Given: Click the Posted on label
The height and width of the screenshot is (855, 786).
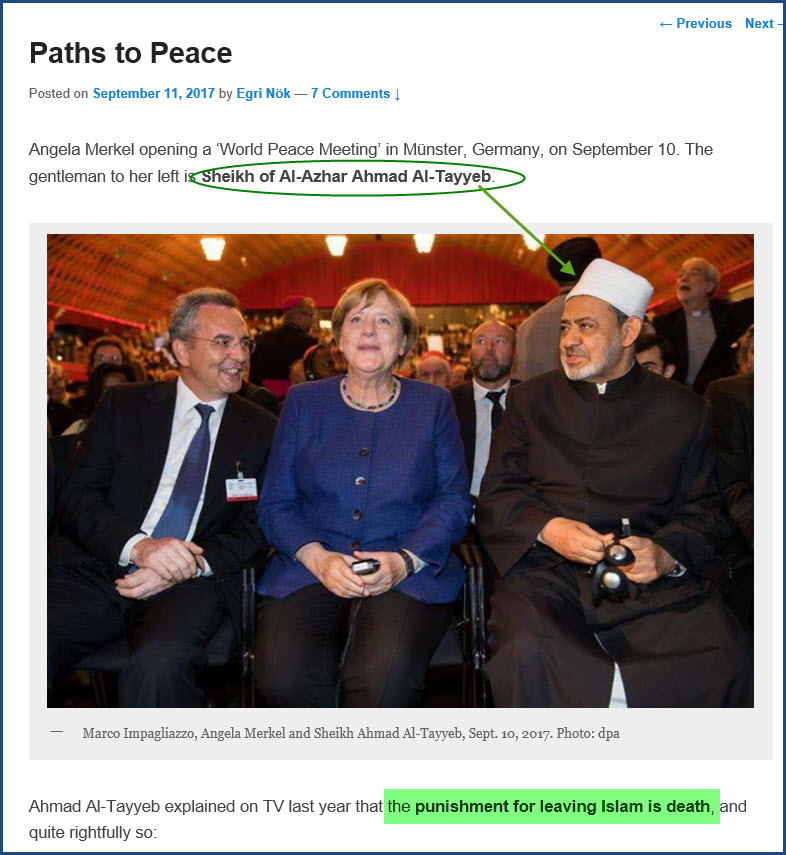Looking at the screenshot, I should coord(58,93).
